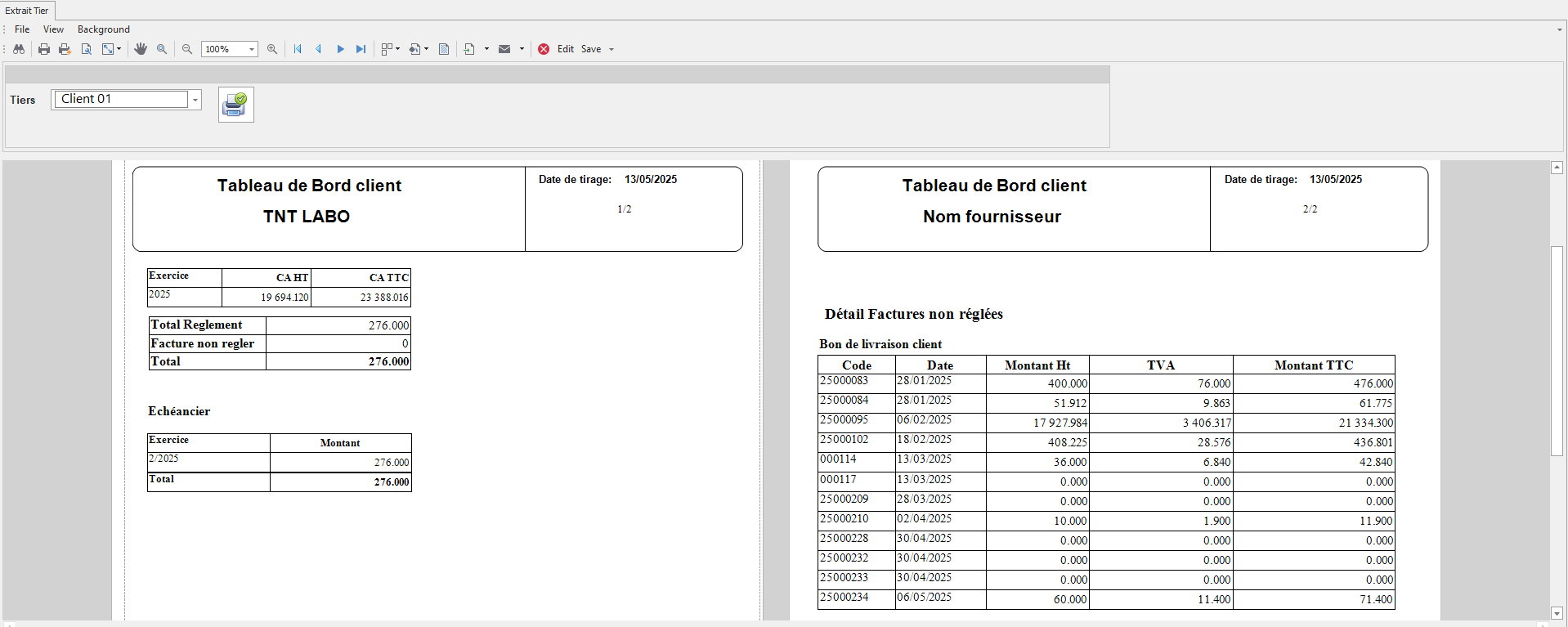Image resolution: width=1568 pixels, height=627 pixels.
Task: Open the File menu
Action: (22, 29)
